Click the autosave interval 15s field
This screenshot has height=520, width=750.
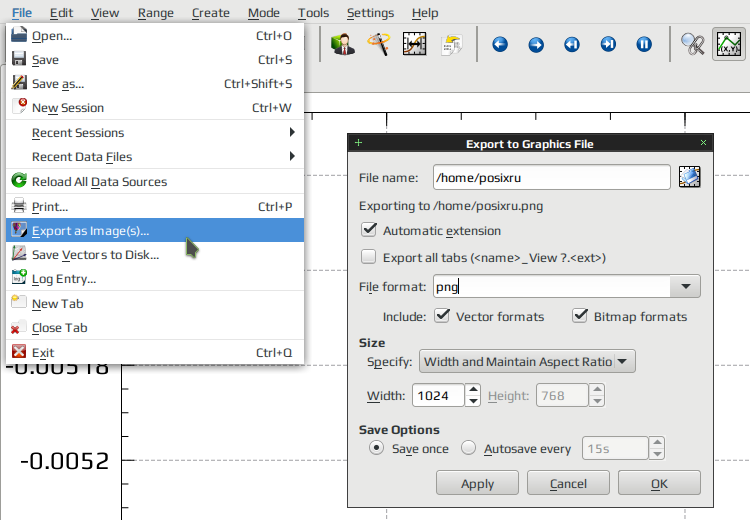pos(615,448)
